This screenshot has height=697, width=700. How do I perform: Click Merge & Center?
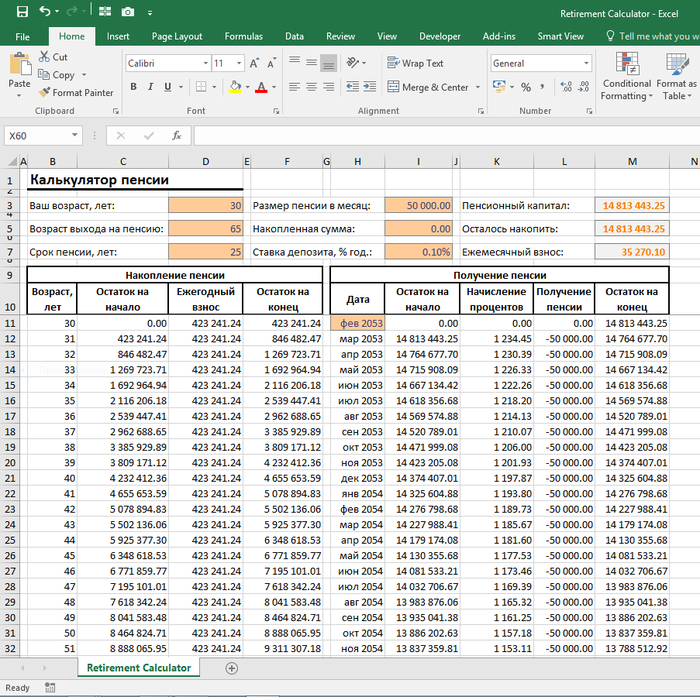point(428,87)
